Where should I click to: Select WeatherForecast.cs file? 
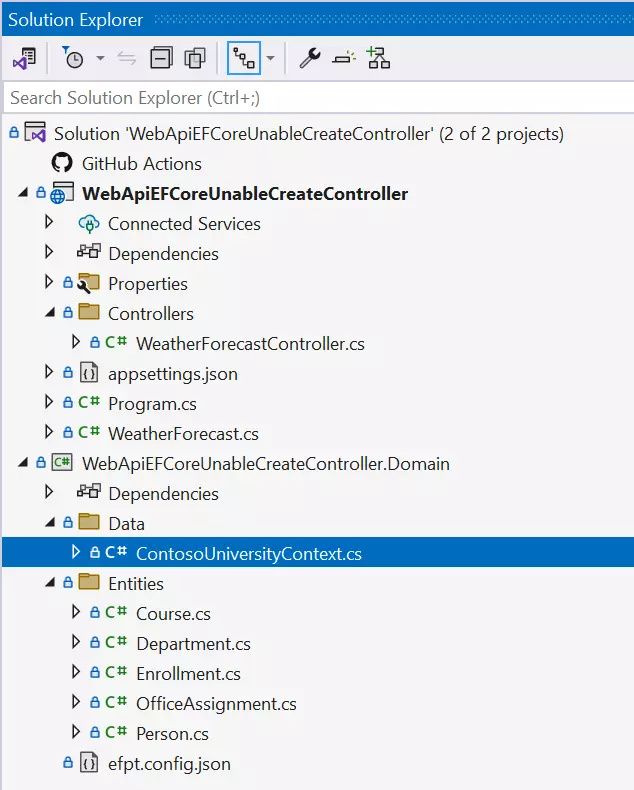183,434
